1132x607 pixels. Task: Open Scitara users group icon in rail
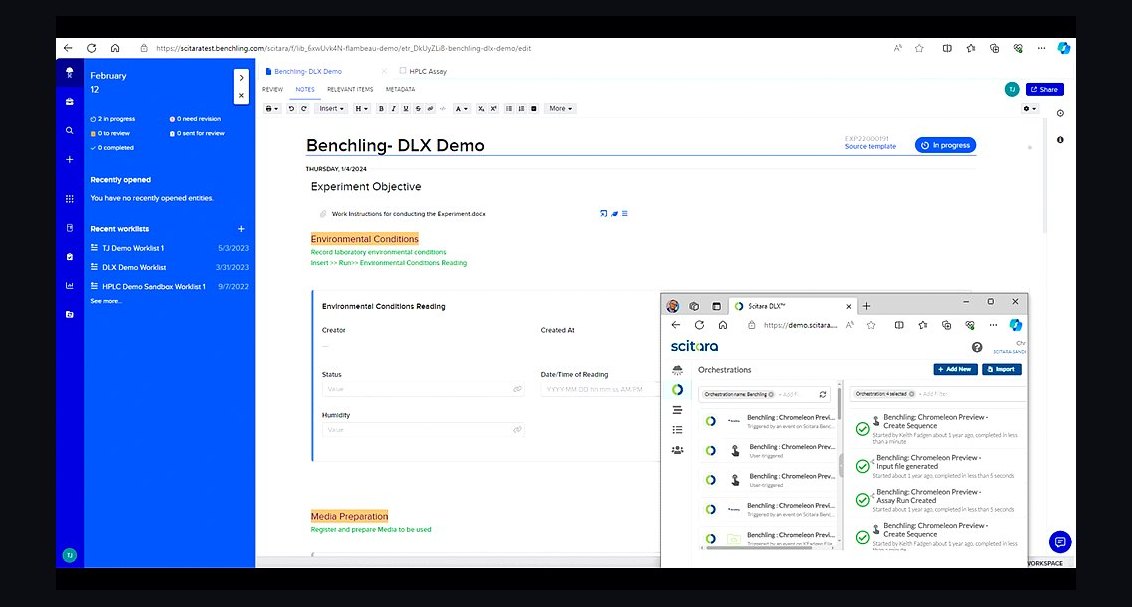click(677, 450)
